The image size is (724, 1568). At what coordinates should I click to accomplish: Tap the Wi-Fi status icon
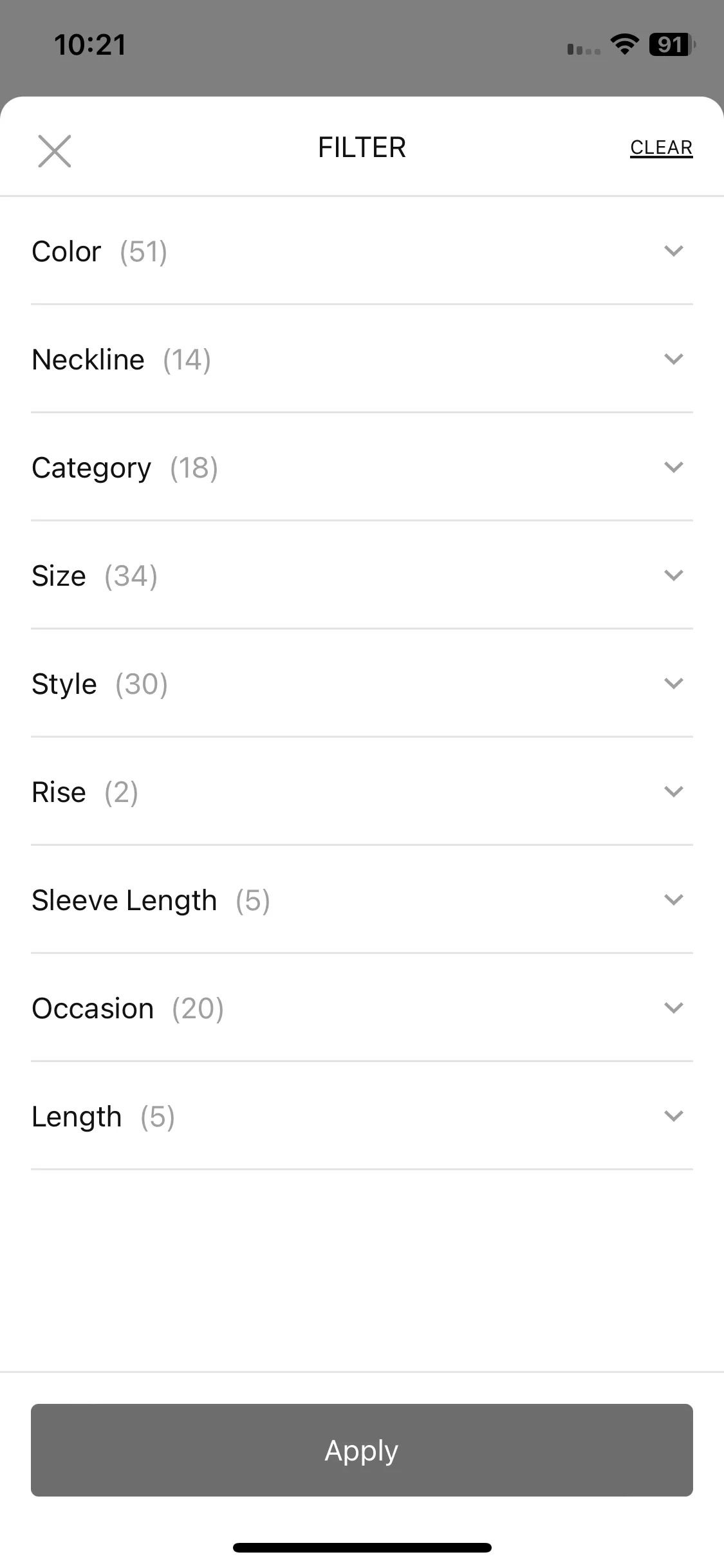(624, 44)
